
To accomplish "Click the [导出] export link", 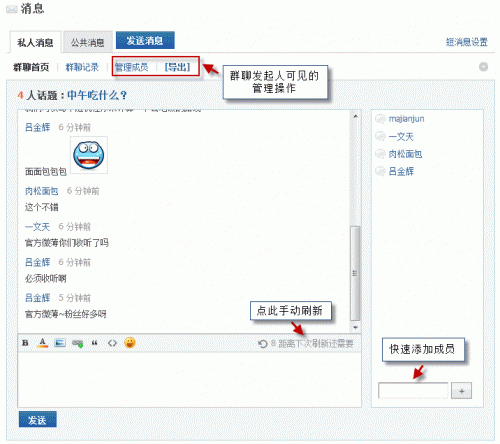I will pos(177,67).
